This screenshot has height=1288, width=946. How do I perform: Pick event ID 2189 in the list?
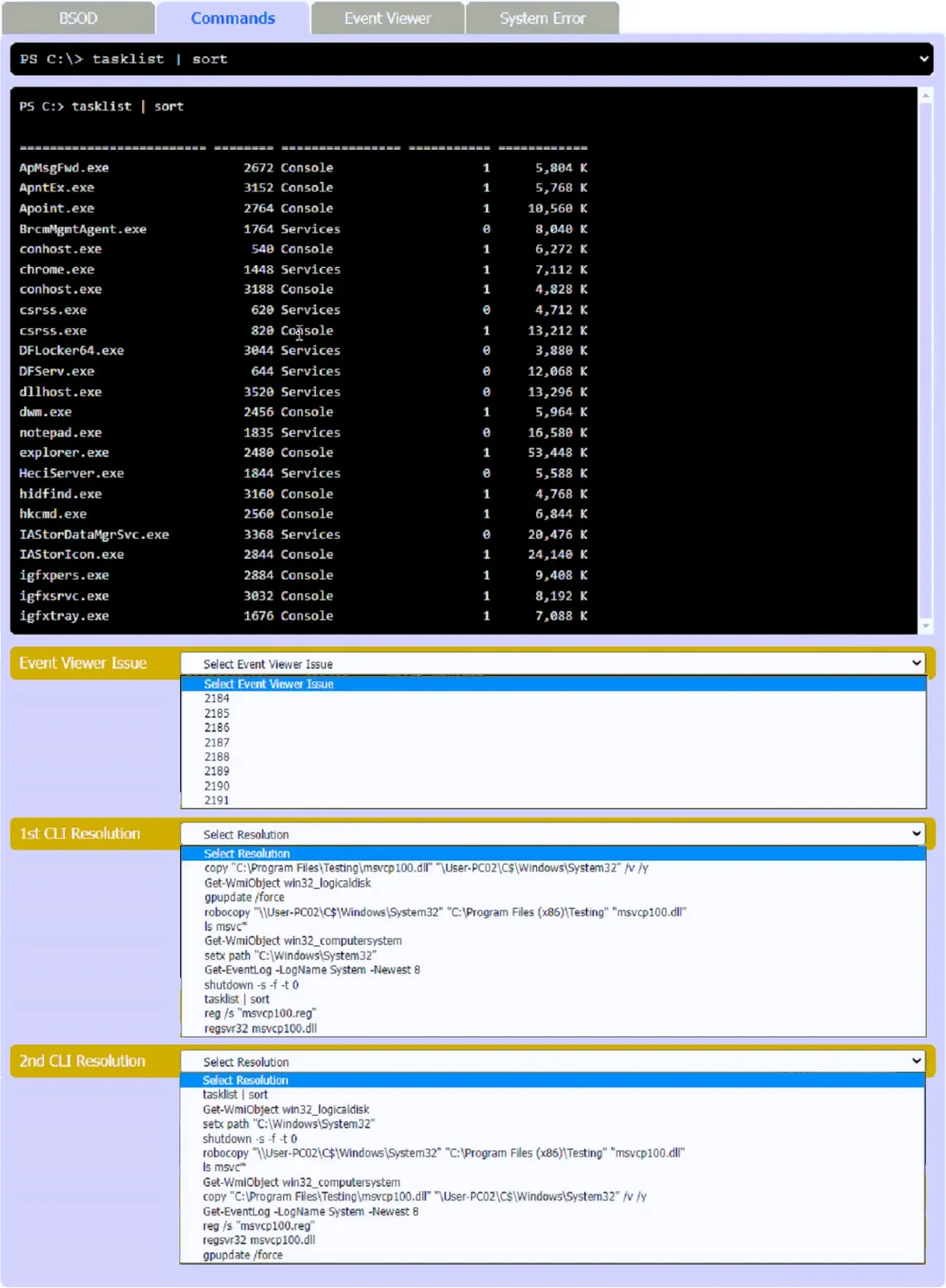[553, 771]
